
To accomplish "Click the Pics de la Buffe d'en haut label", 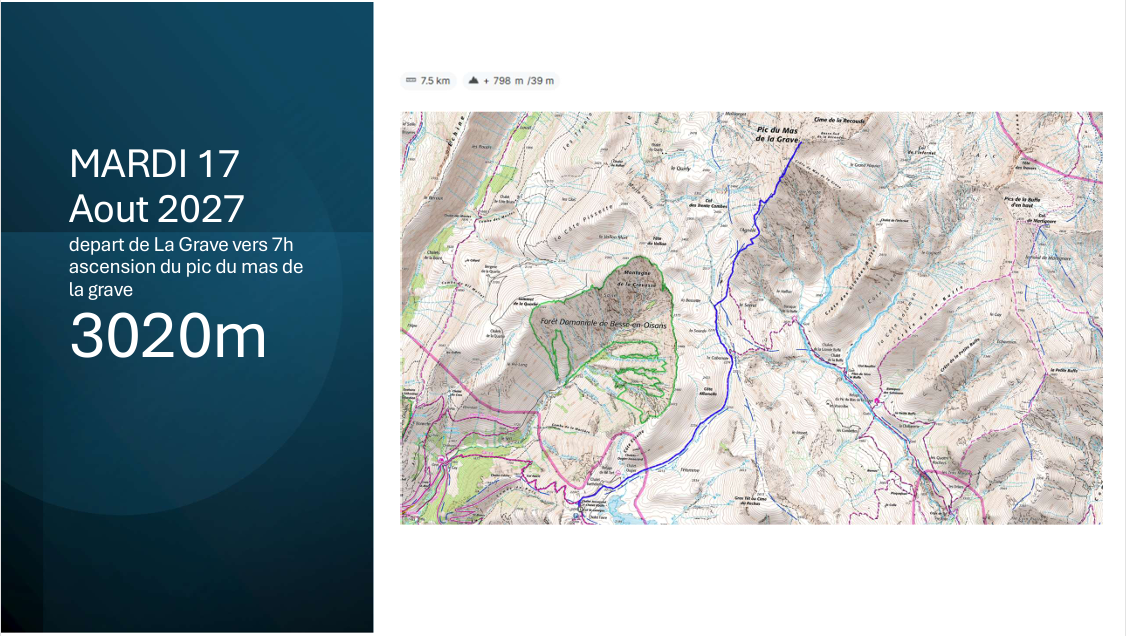I will coord(1023,202).
